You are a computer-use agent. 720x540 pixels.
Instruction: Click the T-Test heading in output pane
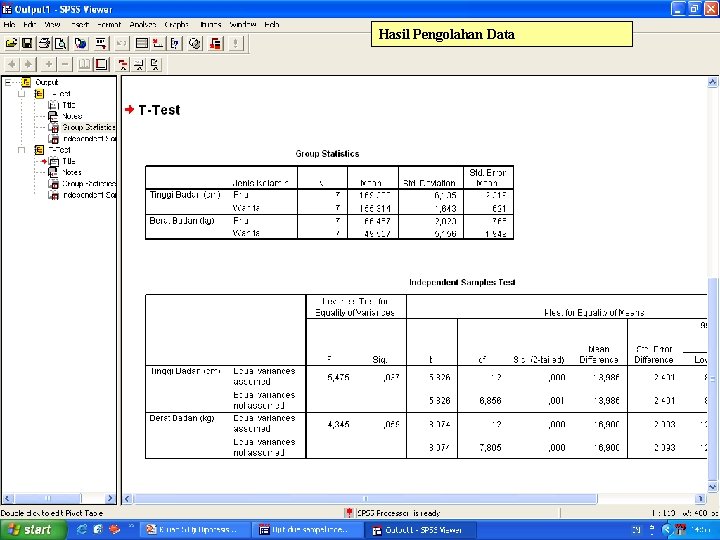tap(159, 110)
